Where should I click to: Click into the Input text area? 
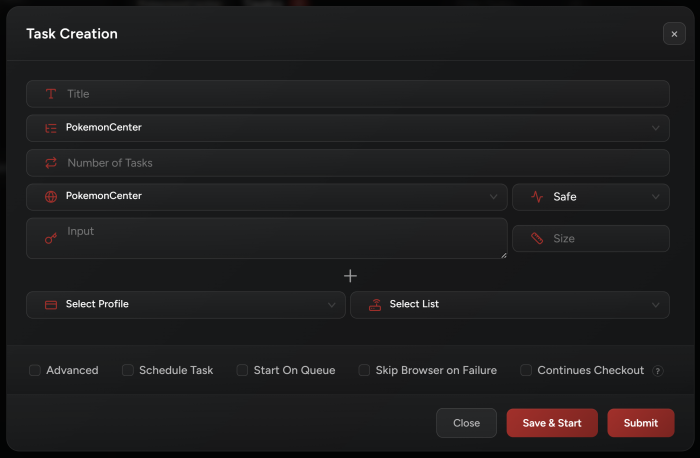pos(267,238)
